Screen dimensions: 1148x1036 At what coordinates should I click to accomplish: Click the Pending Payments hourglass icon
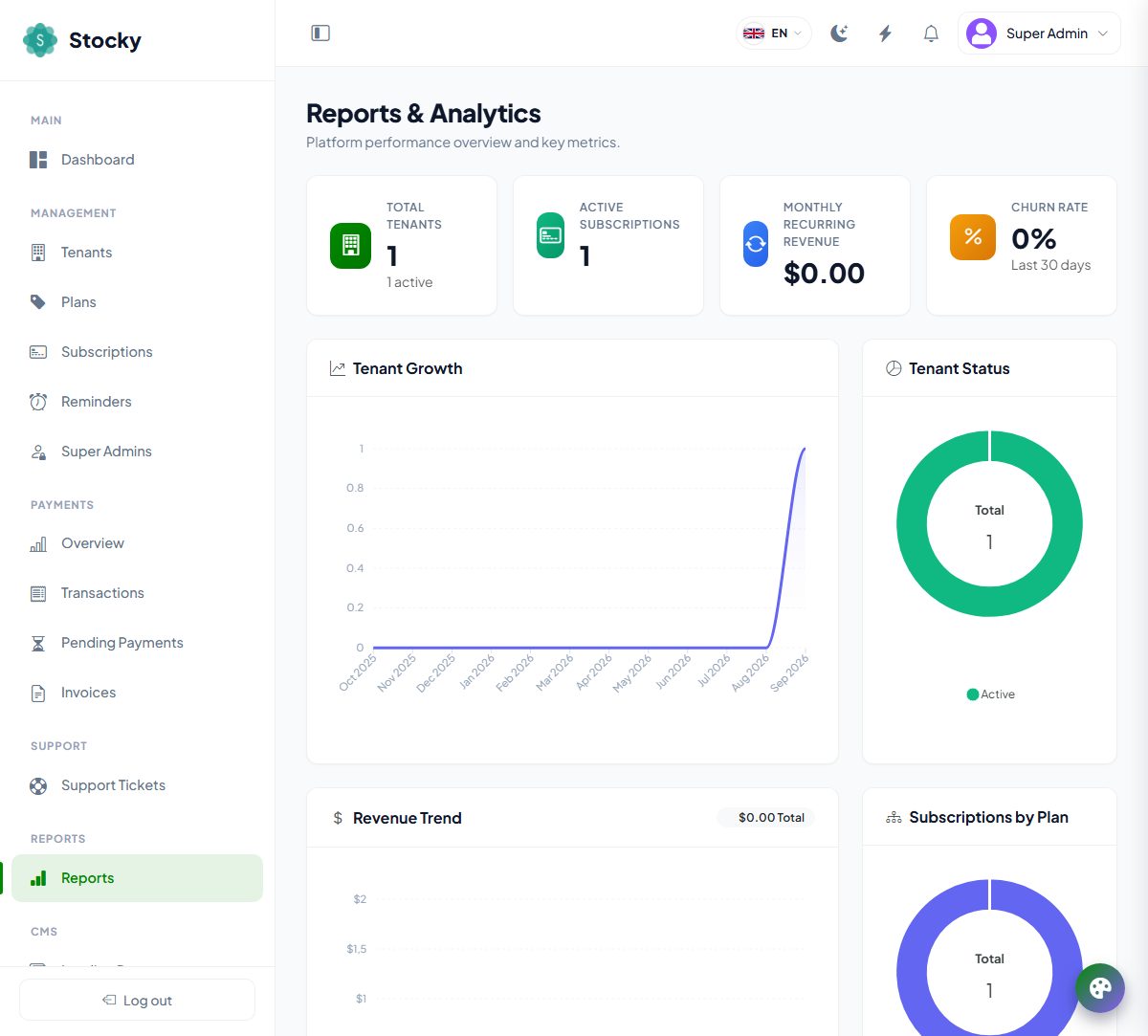click(x=38, y=643)
